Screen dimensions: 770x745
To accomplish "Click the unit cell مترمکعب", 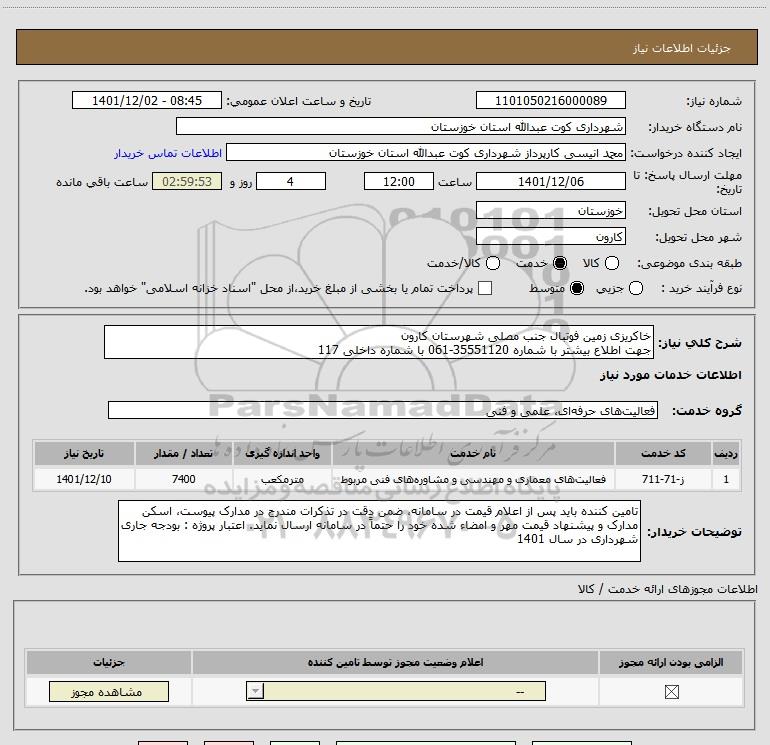I will [282, 479].
